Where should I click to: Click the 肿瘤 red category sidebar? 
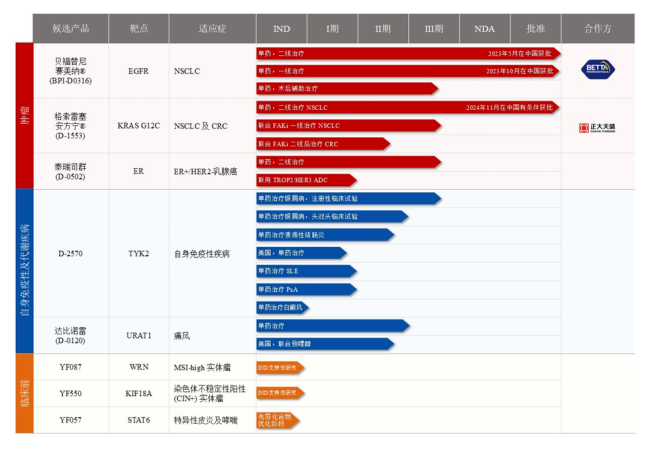point(24,115)
